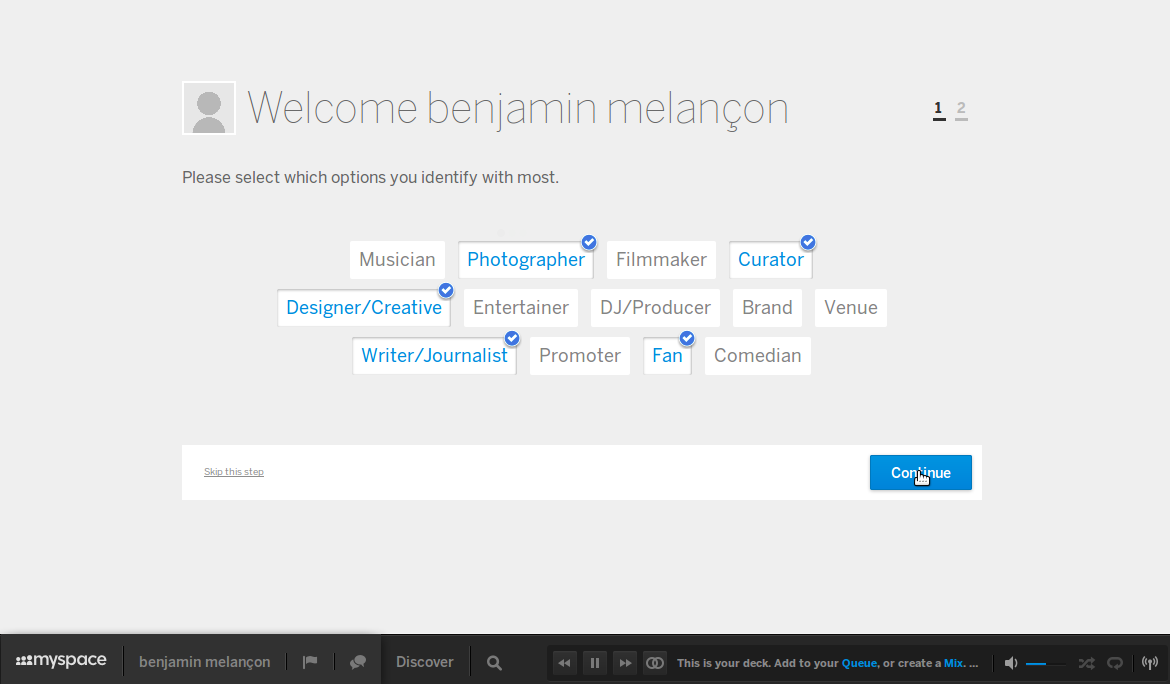
Task: Select the Brand option
Action: point(767,308)
